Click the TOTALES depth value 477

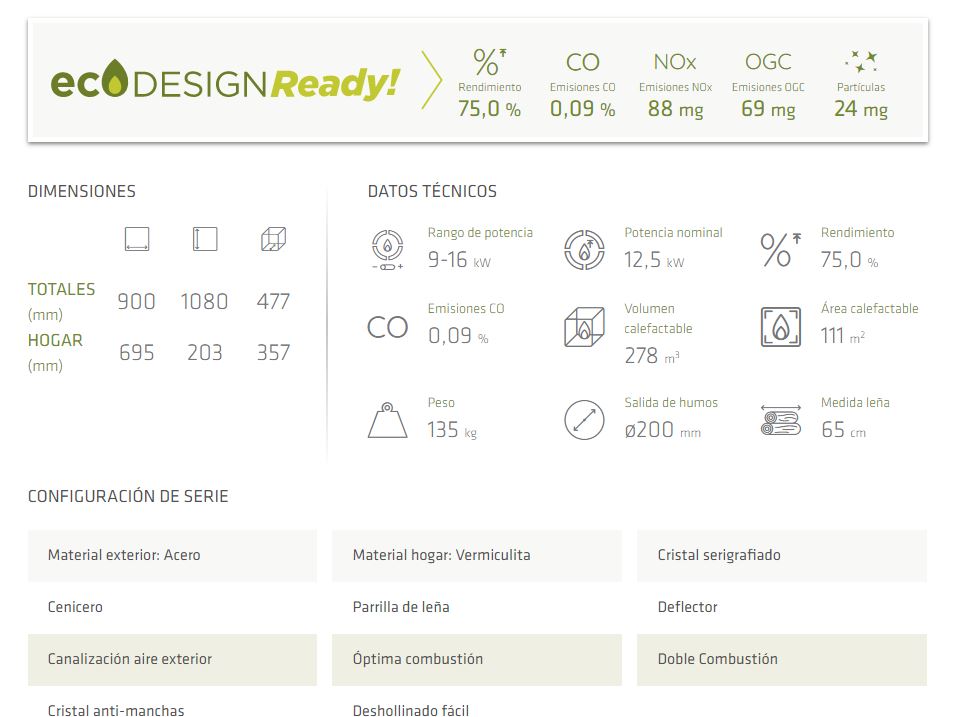(x=273, y=302)
